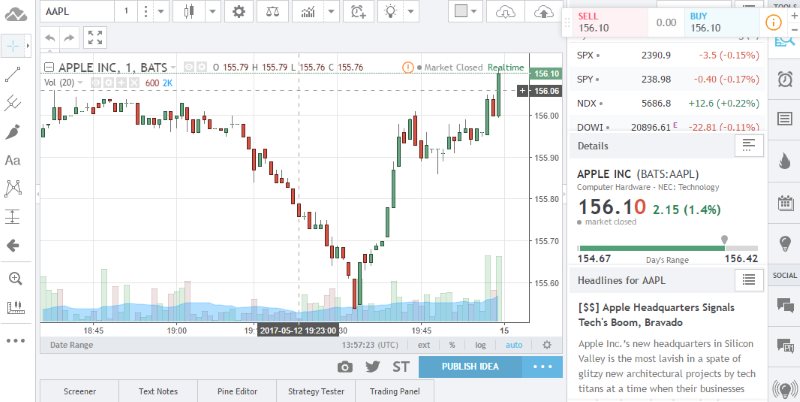800x402 pixels.
Task: Toggle the log scale option
Action: 482,344
